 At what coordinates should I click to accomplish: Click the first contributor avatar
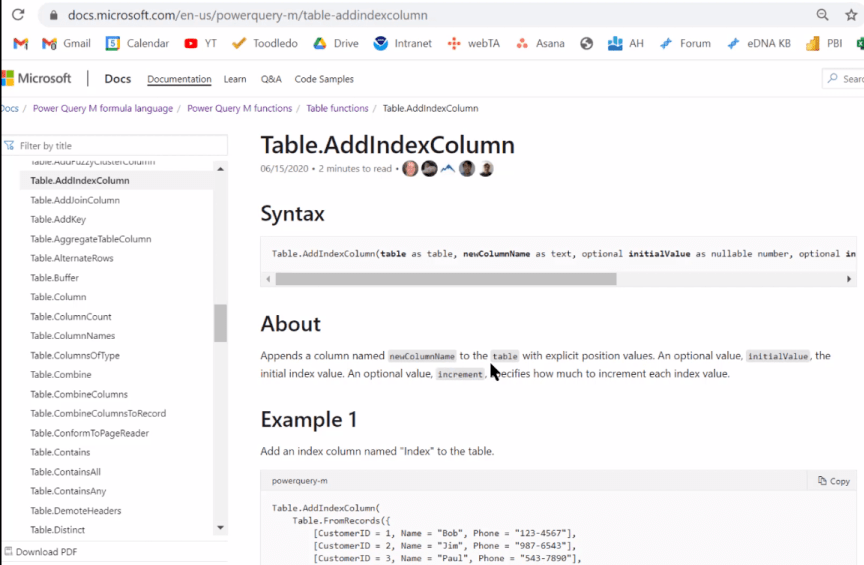click(x=410, y=169)
